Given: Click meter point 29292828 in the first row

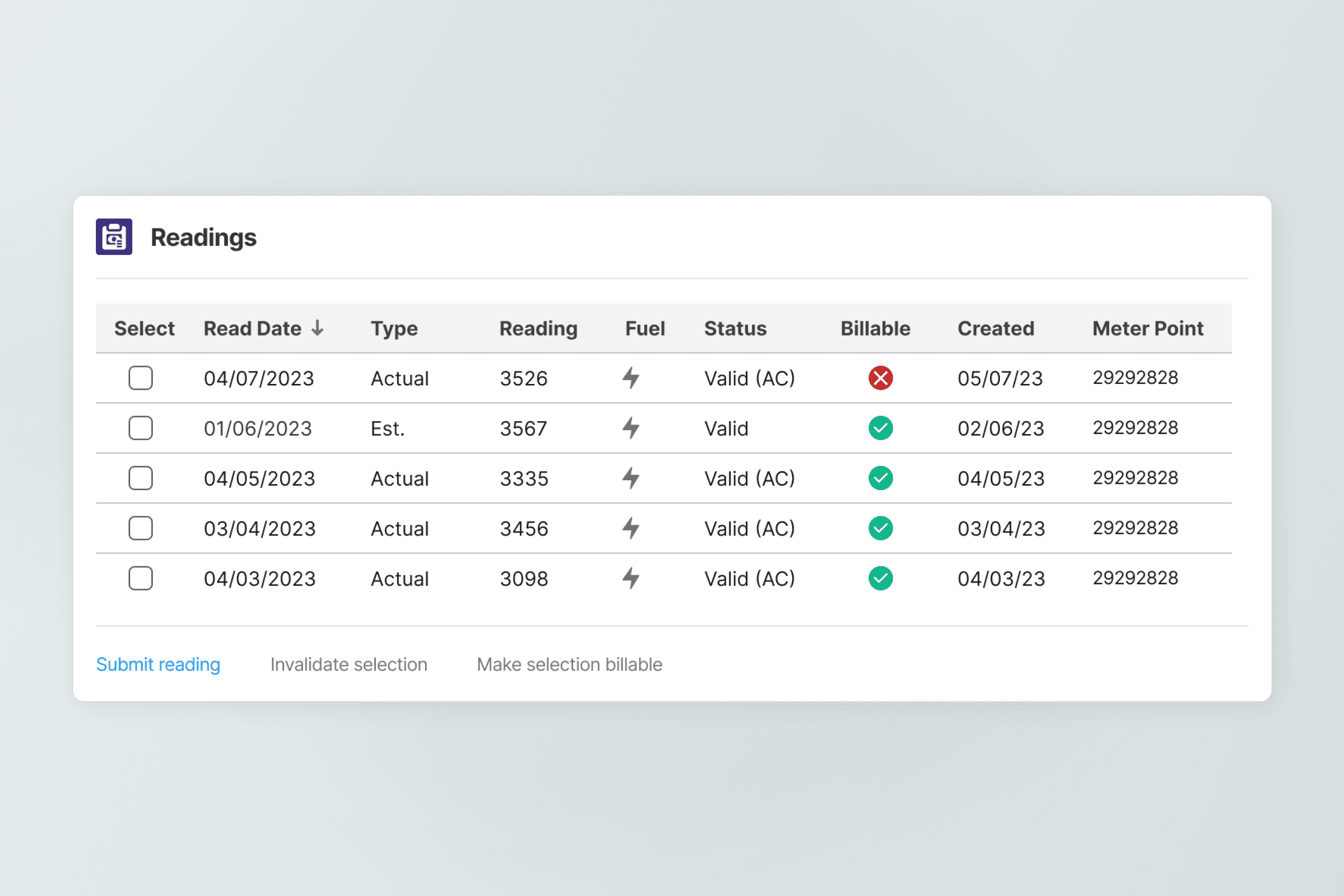Looking at the screenshot, I should pos(1135,378).
